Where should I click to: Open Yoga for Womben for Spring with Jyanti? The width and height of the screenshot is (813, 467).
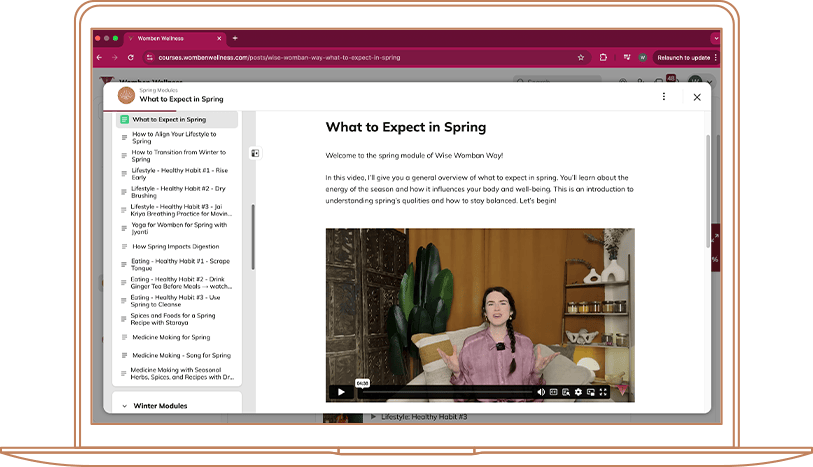point(177,228)
